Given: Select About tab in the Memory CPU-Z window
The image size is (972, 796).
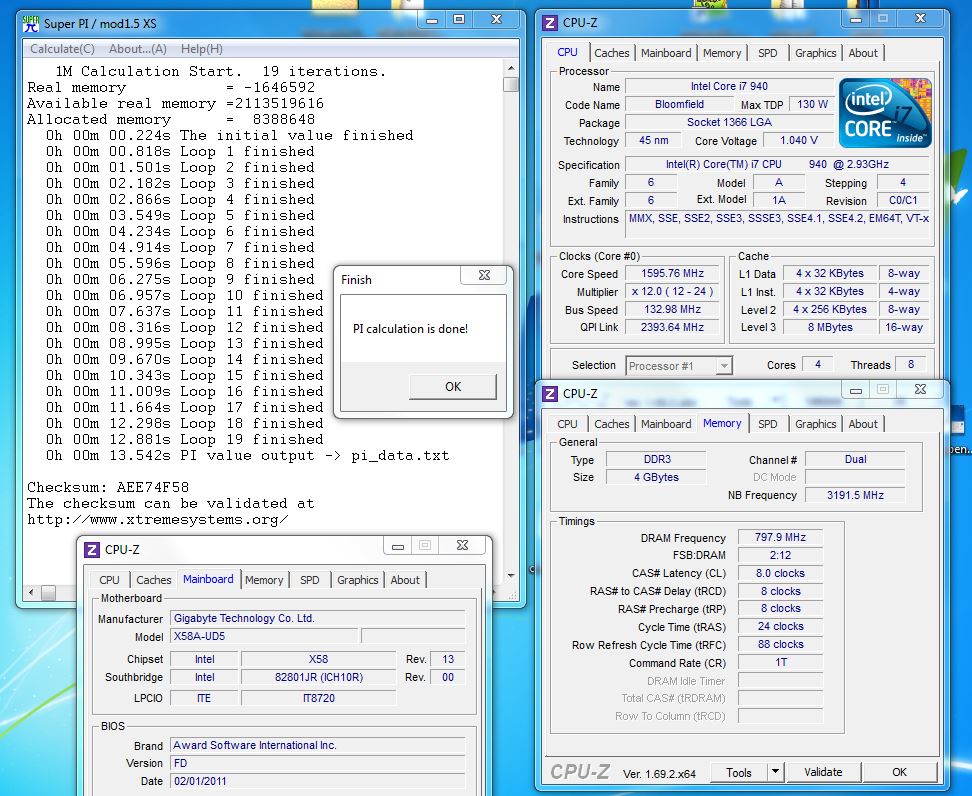Looking at the screenshot, I should 863,424.
